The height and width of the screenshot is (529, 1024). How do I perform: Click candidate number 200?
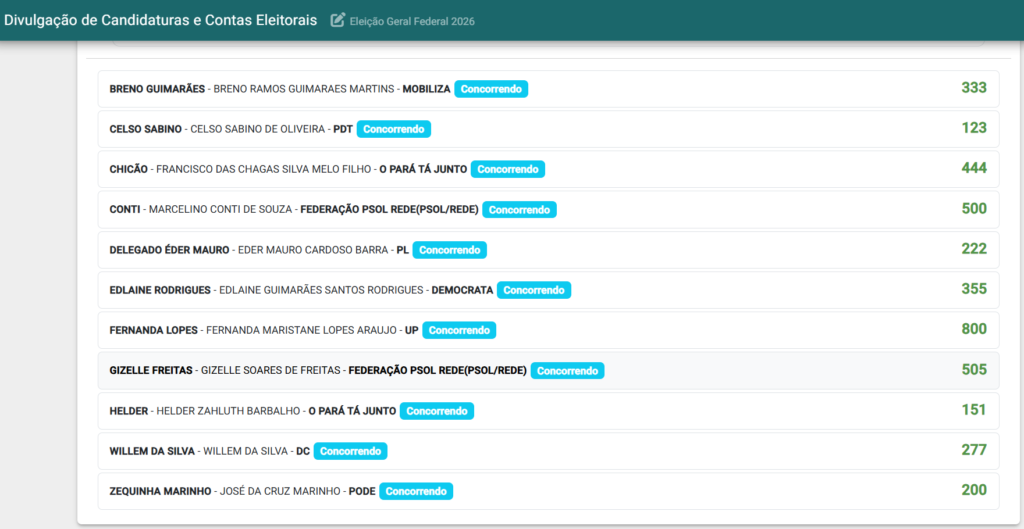click(x=974, y=490)
